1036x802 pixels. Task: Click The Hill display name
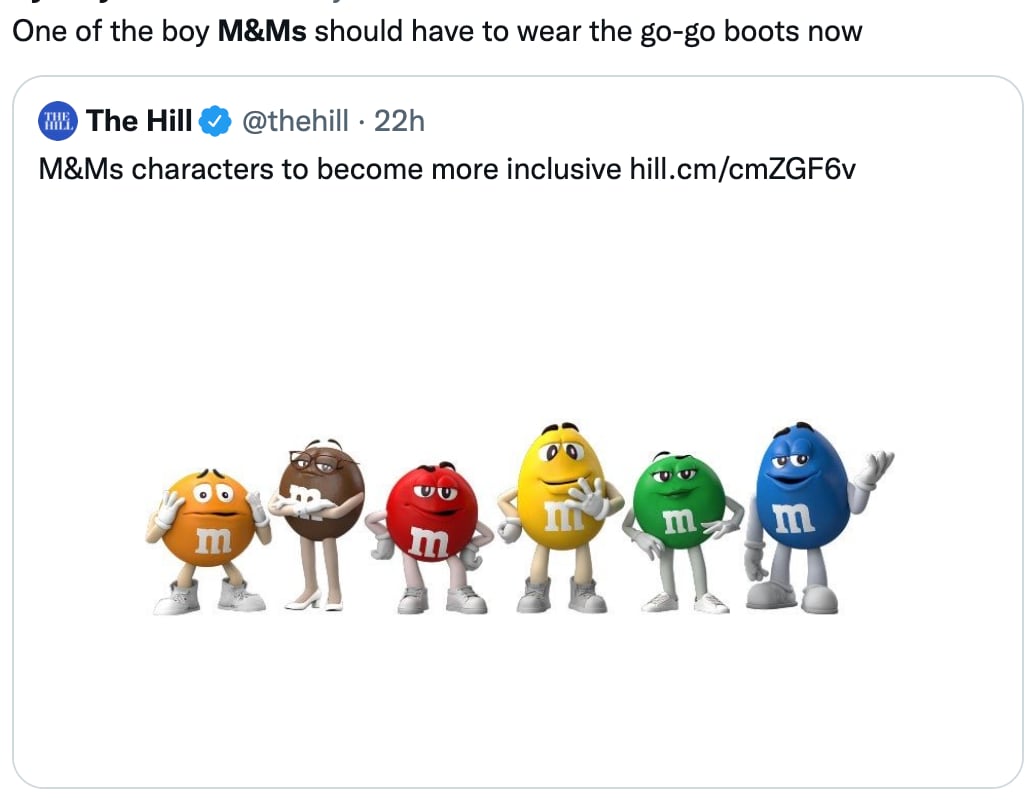click(x=140, y=121)
